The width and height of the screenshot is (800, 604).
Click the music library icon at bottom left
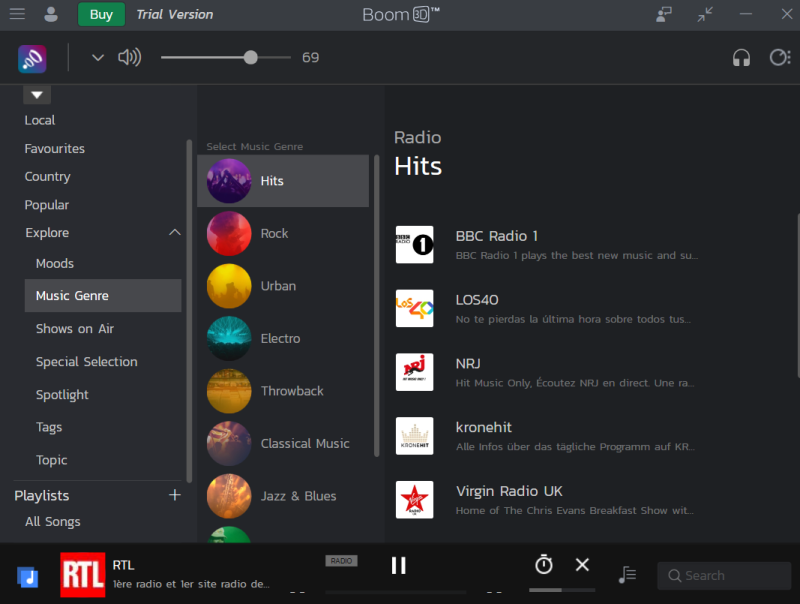pos(28,576)
